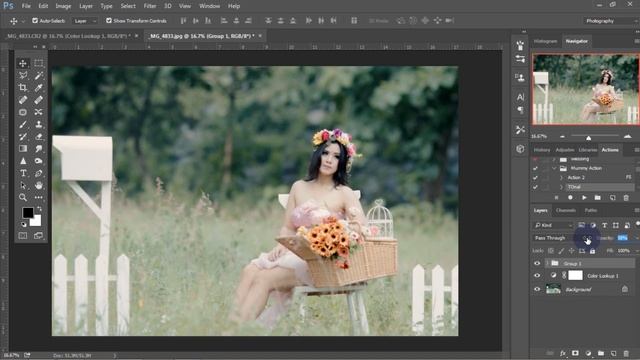Select the Clone Stamp tool
Viewport: 640px width, 360px height.
[x=38, y=124]
